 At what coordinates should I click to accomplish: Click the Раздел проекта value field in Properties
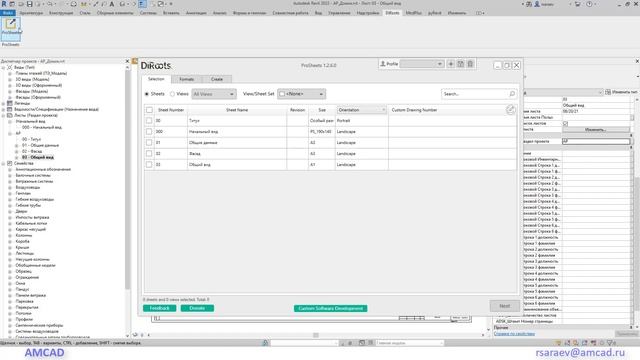(596, 141)
